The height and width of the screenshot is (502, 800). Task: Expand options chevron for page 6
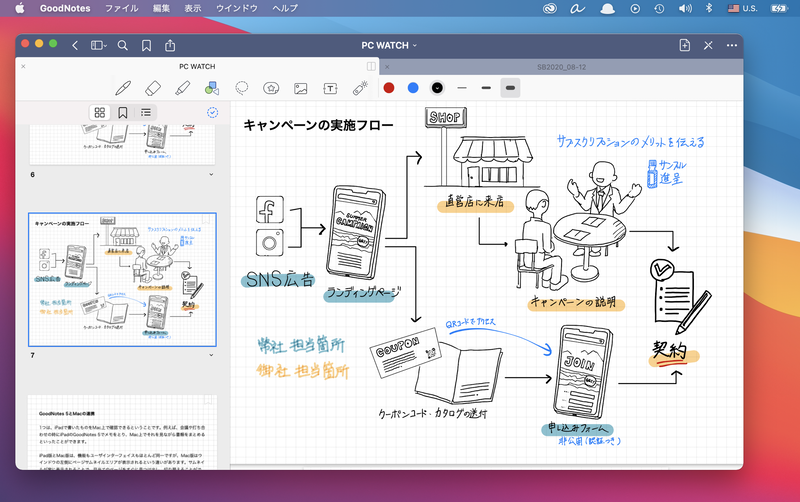211,174
